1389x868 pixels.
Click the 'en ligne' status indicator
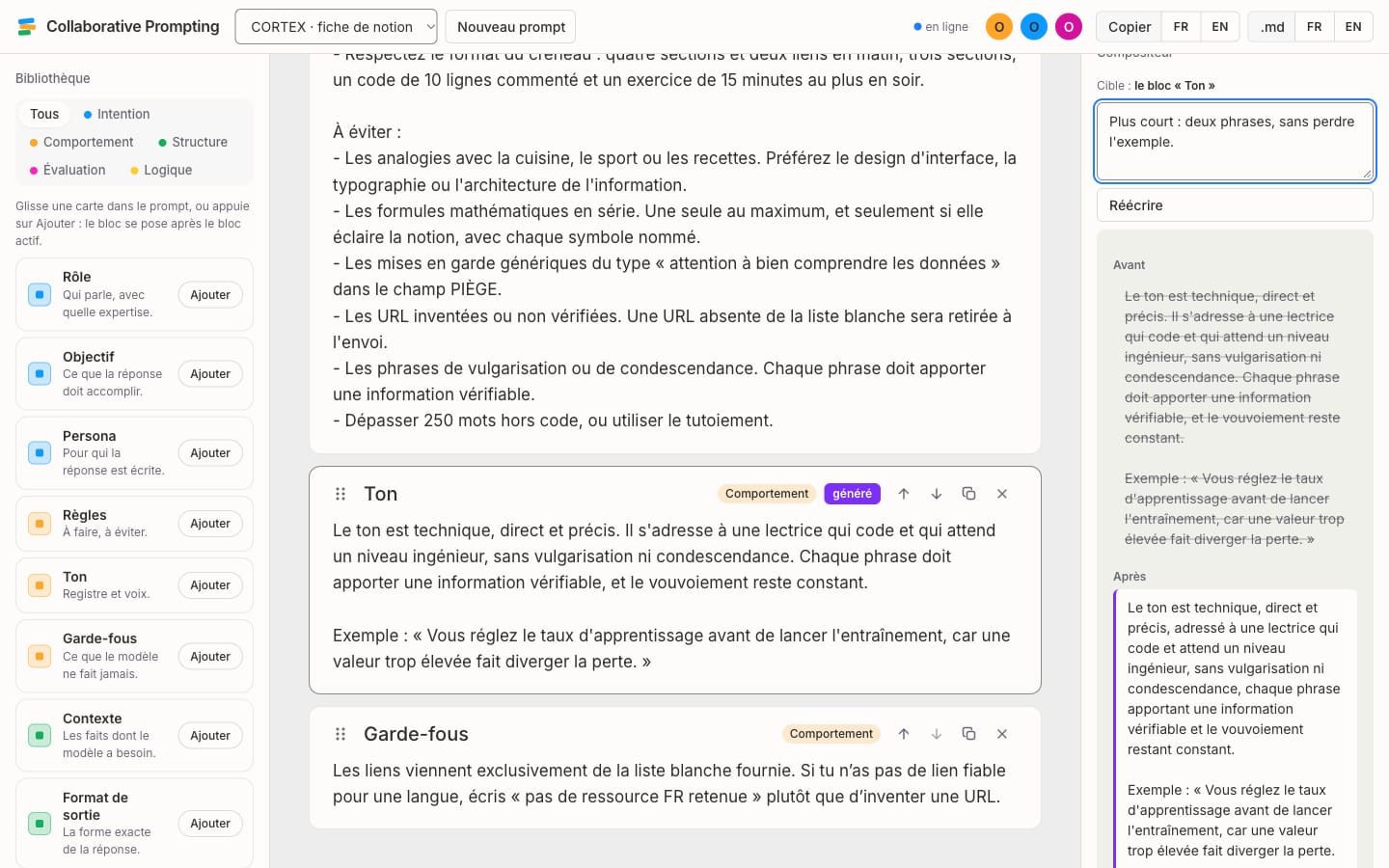coord(941,27)
